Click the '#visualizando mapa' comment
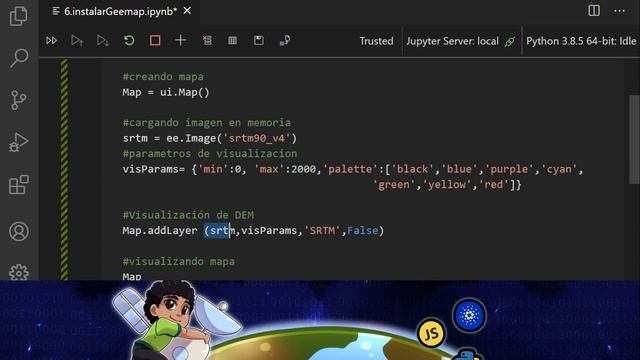 coord(179,261)
